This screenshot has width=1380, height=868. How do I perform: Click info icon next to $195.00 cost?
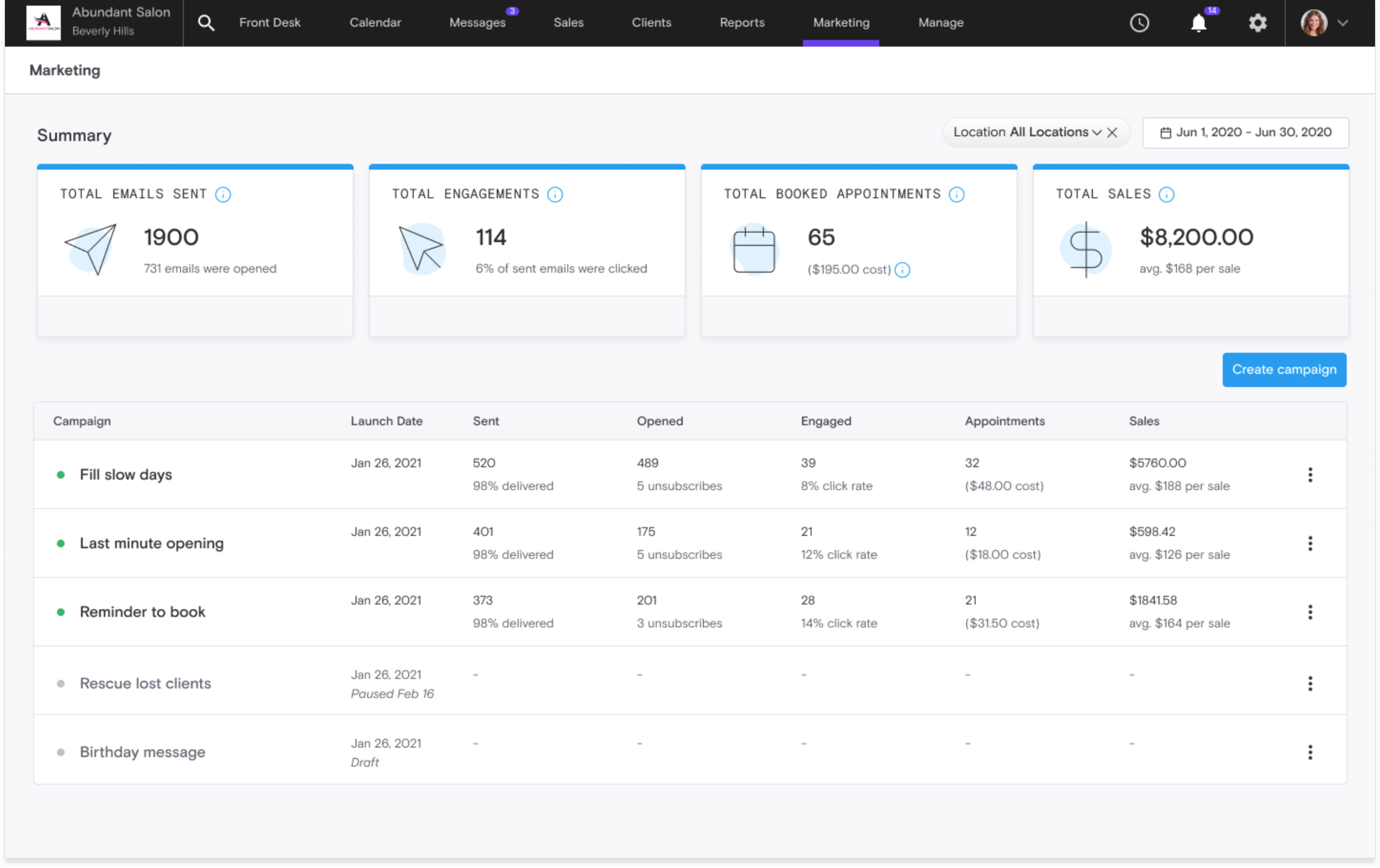[x=902, y=270]
